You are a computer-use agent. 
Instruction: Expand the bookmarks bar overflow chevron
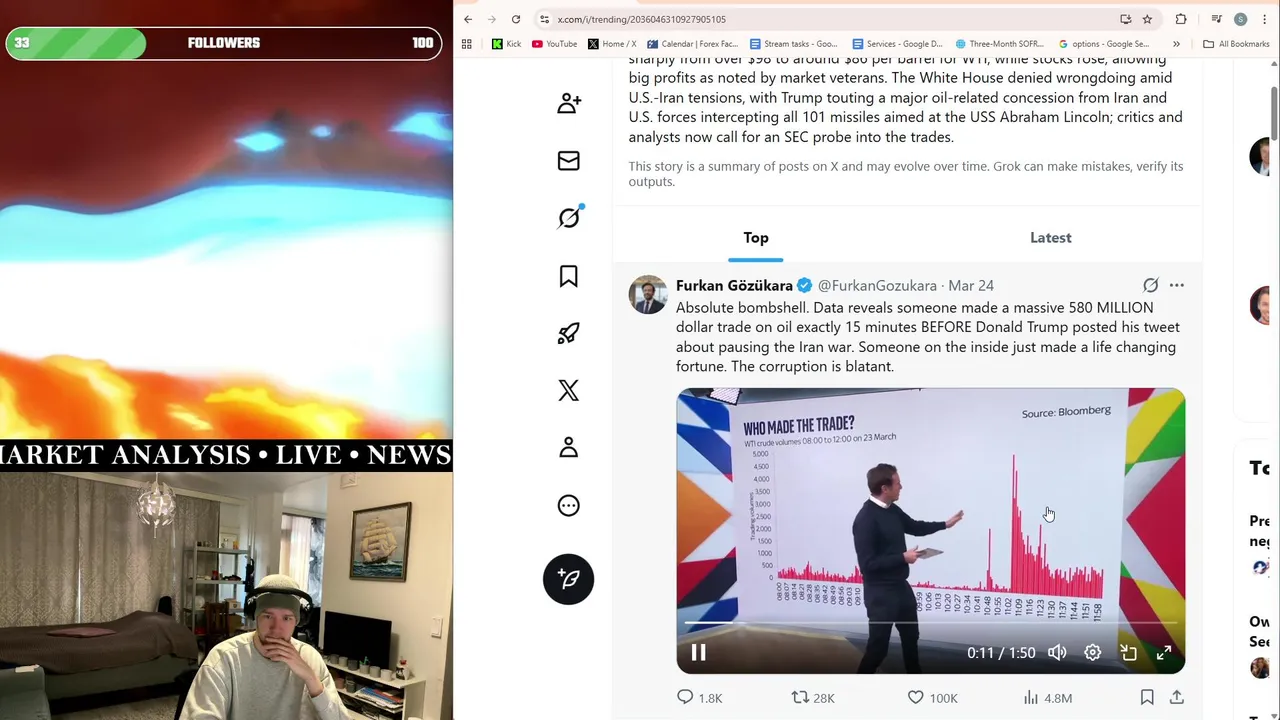tap(1176, 44)
